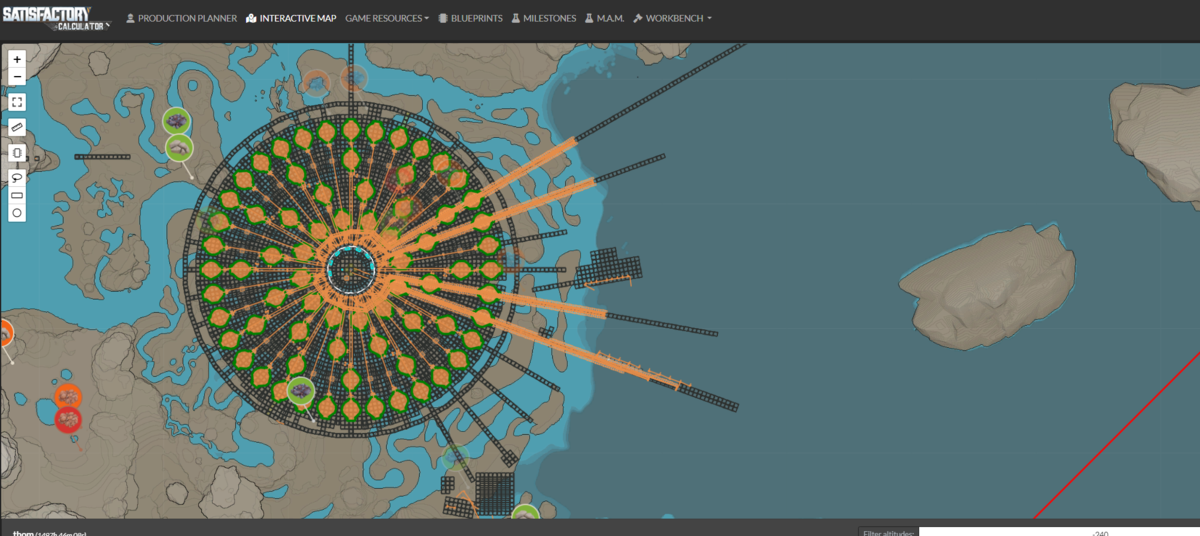
Task: Select the rectangle selection tool
Action: point(17,195)
